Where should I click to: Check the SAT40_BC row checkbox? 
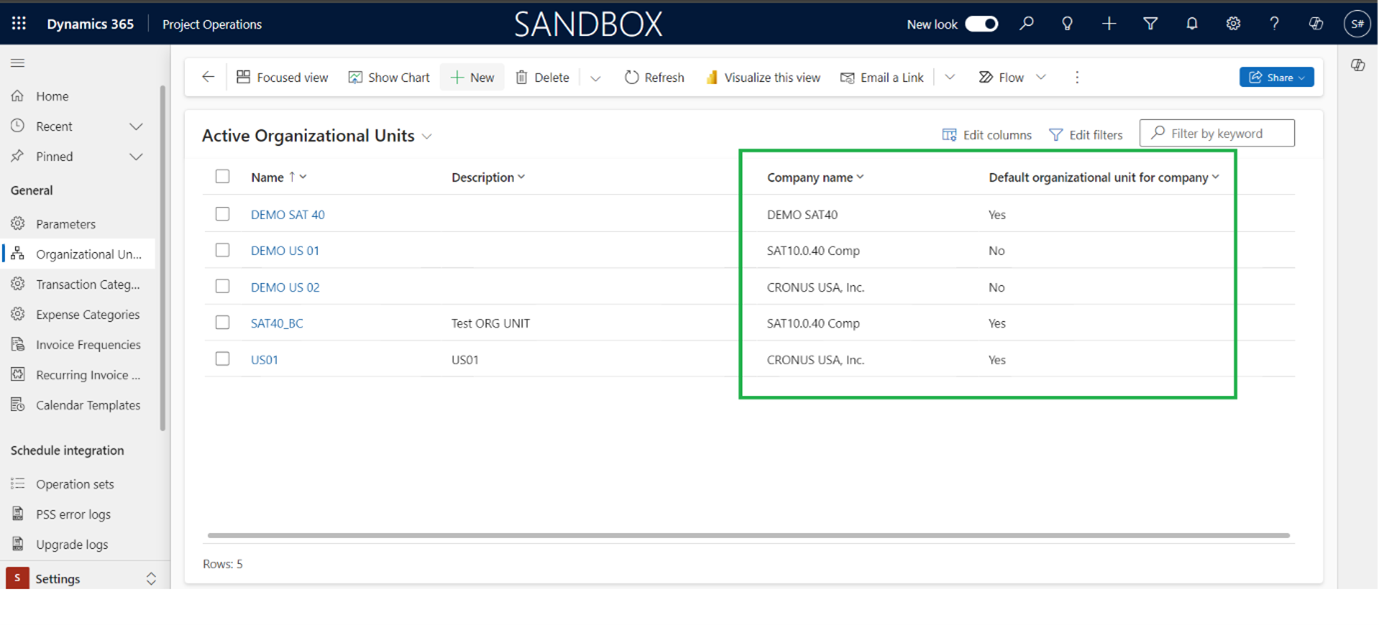(223, 322)
